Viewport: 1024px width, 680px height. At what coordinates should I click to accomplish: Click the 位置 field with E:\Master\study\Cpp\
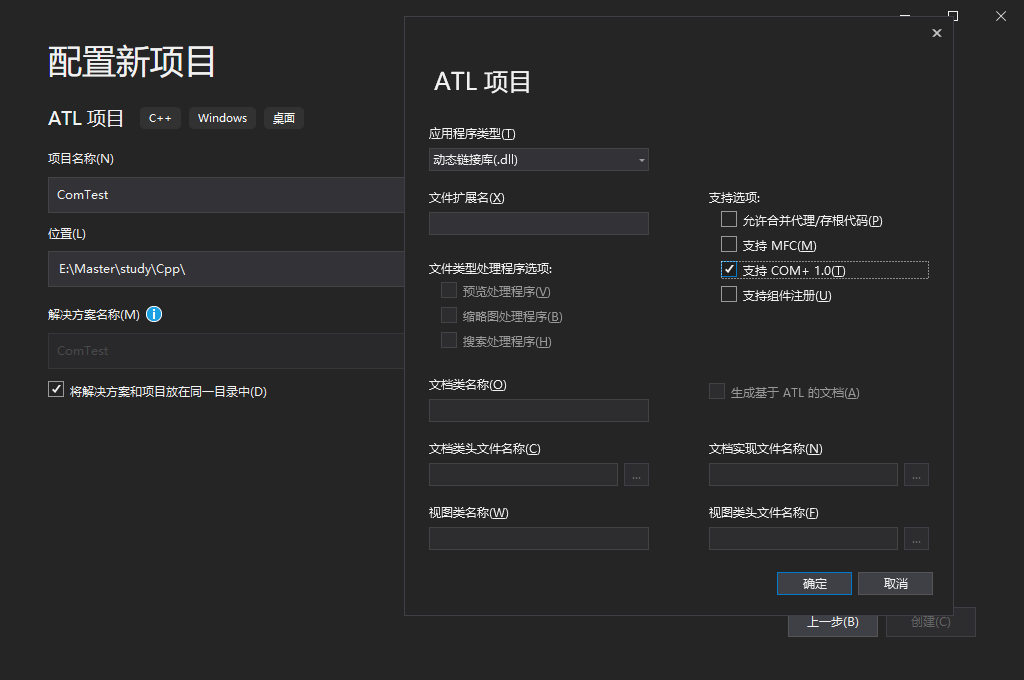coord(226,269)
